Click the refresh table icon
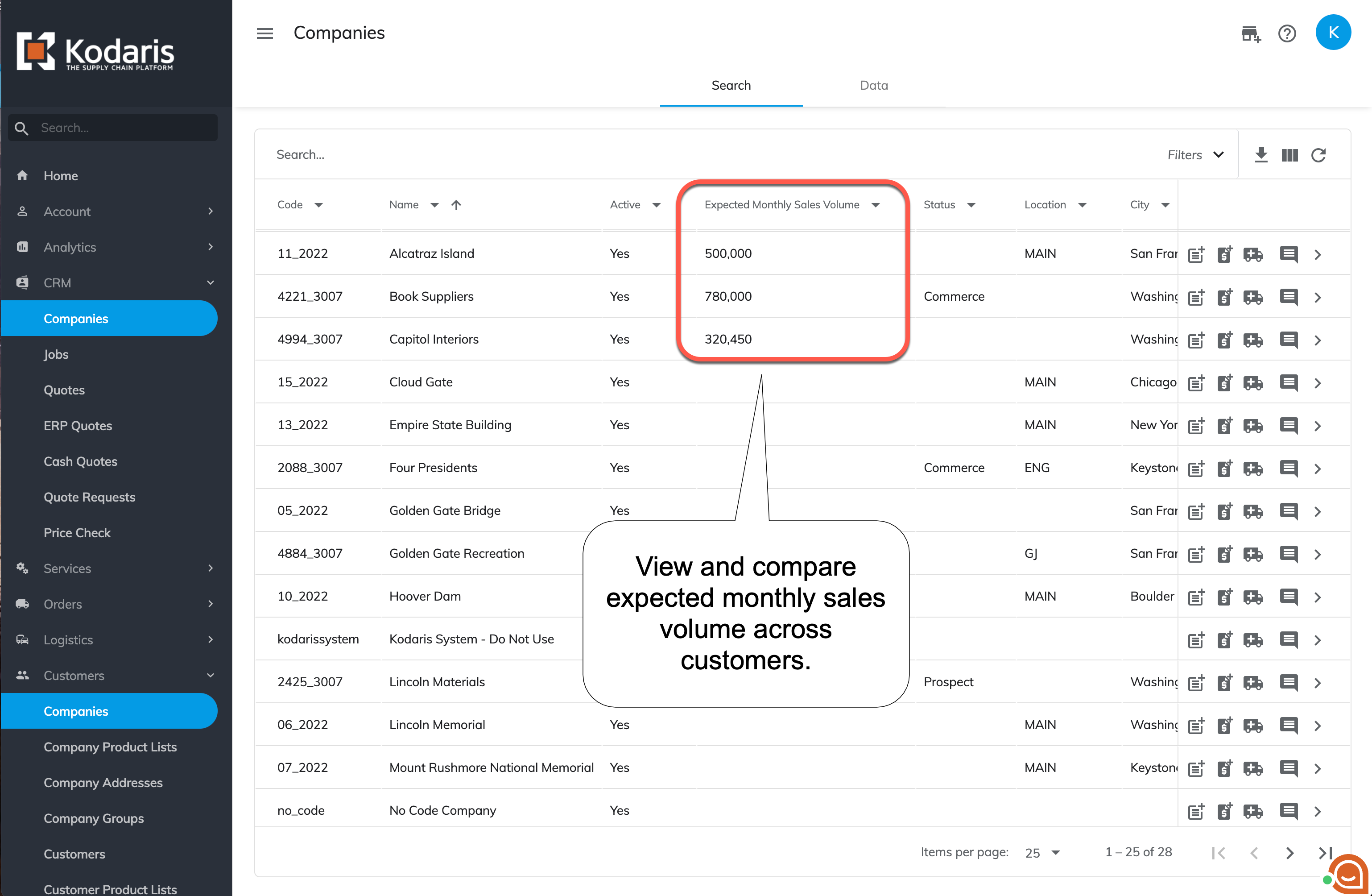This screenshot has height=896, width=1372. tap(1318, 154)
